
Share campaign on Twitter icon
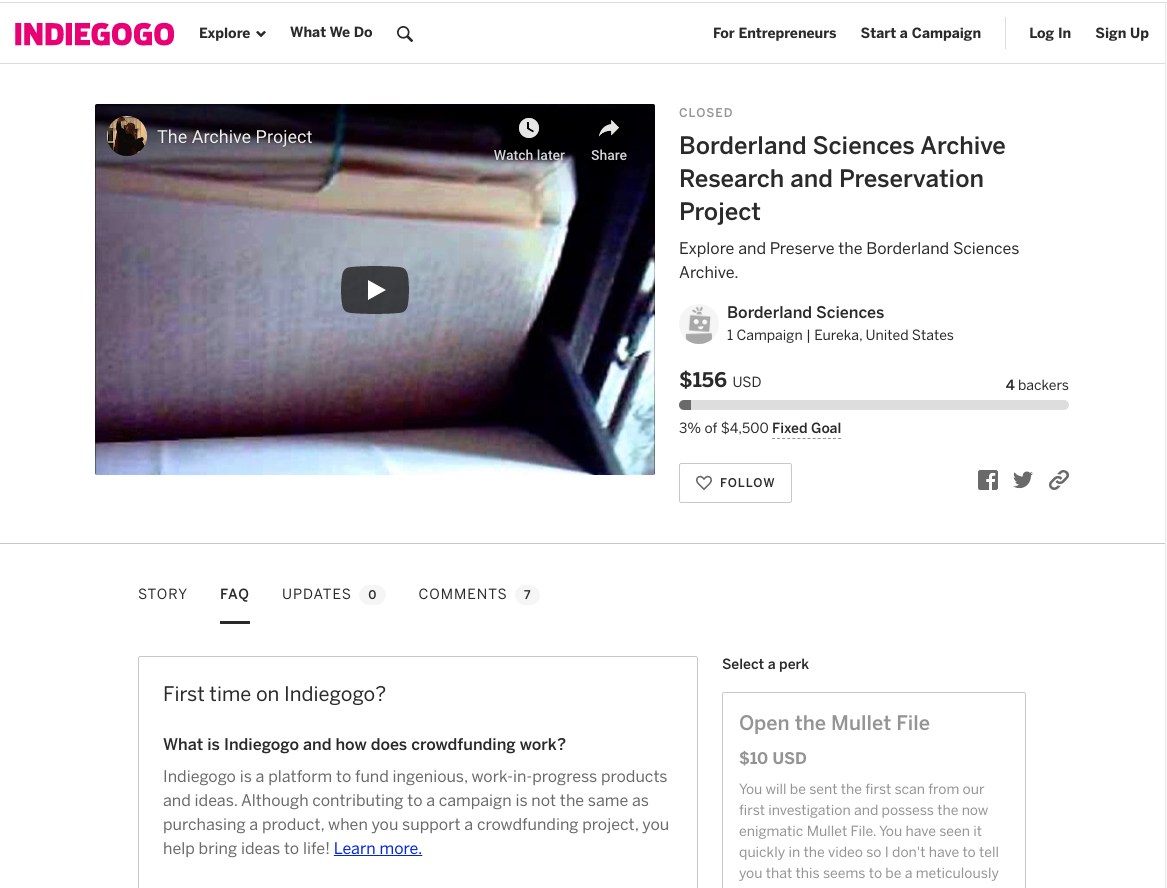point(1023,480)
